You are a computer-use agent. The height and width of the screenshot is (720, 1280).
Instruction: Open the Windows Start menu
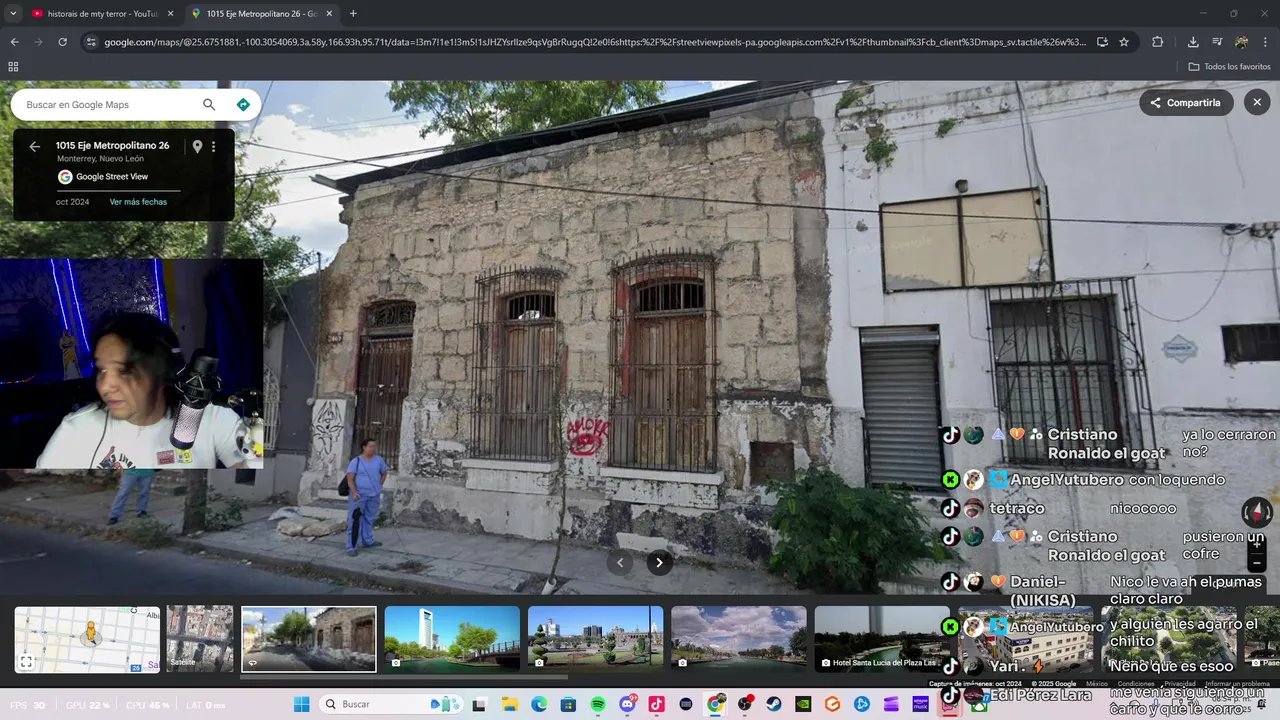(x=301, y=704)
